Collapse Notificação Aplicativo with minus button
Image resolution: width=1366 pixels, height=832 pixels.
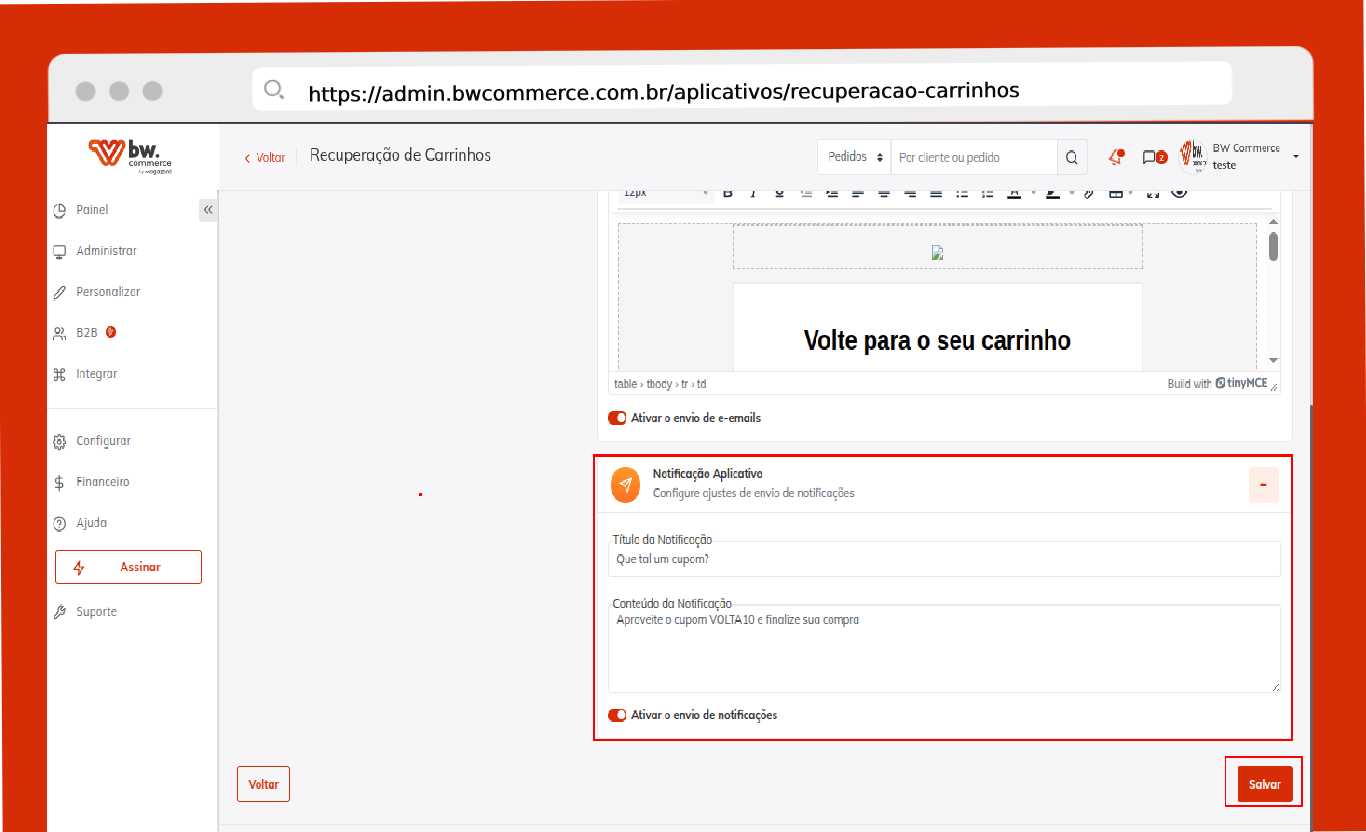pos(1264,485)
